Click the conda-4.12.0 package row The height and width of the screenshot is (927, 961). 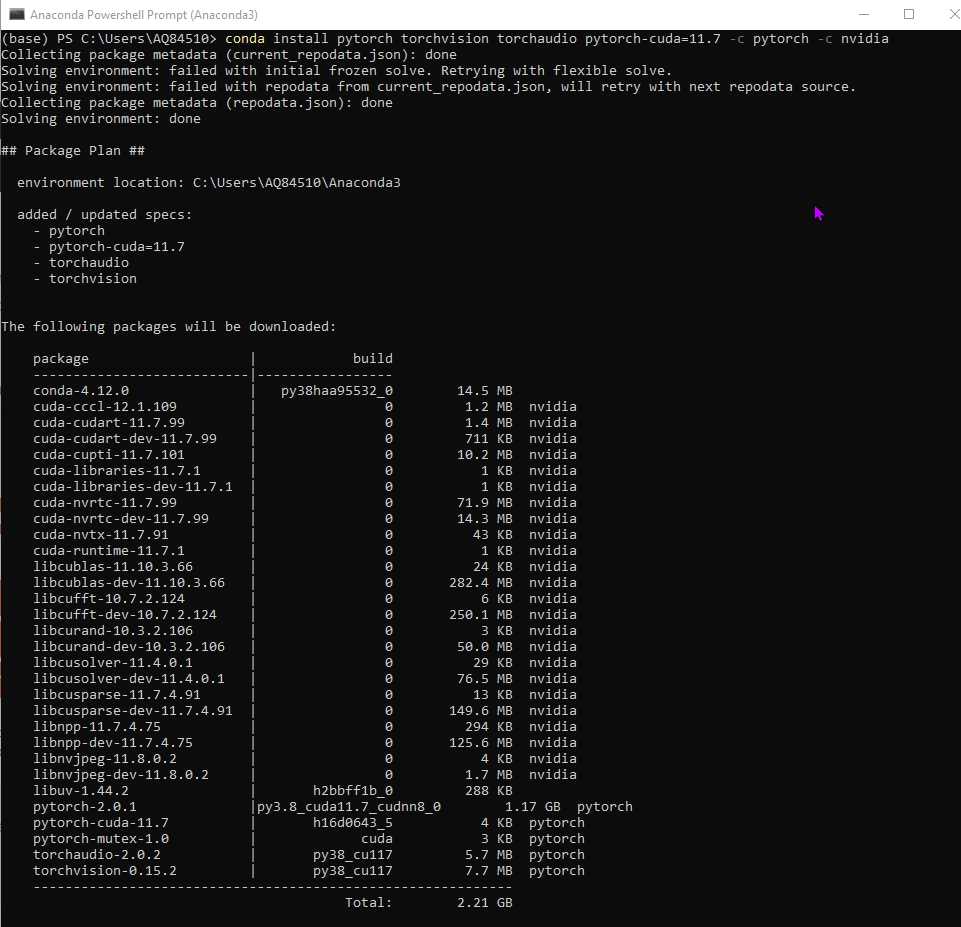pyautogui.click(x=273, y=390)
